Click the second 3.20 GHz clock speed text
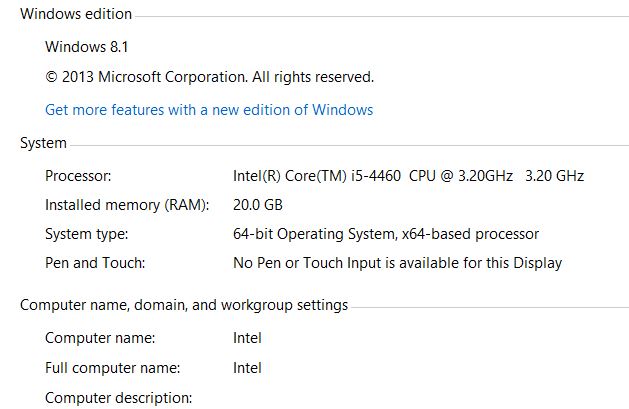This screenshot has width=629, height=409. tap(554, 176)
